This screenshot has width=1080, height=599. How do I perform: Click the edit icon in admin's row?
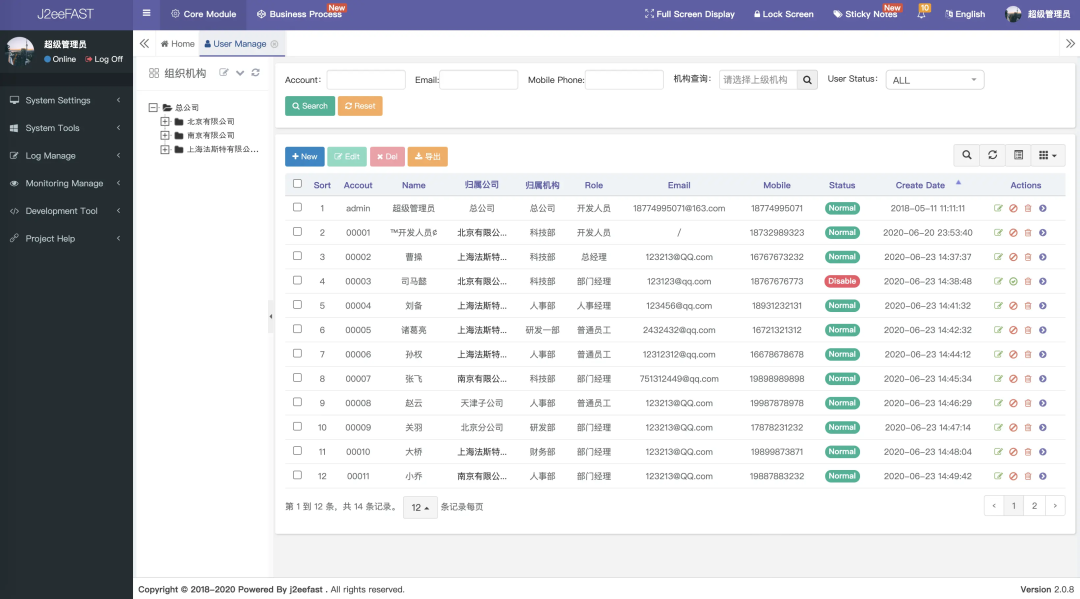(x=998, y=208)
